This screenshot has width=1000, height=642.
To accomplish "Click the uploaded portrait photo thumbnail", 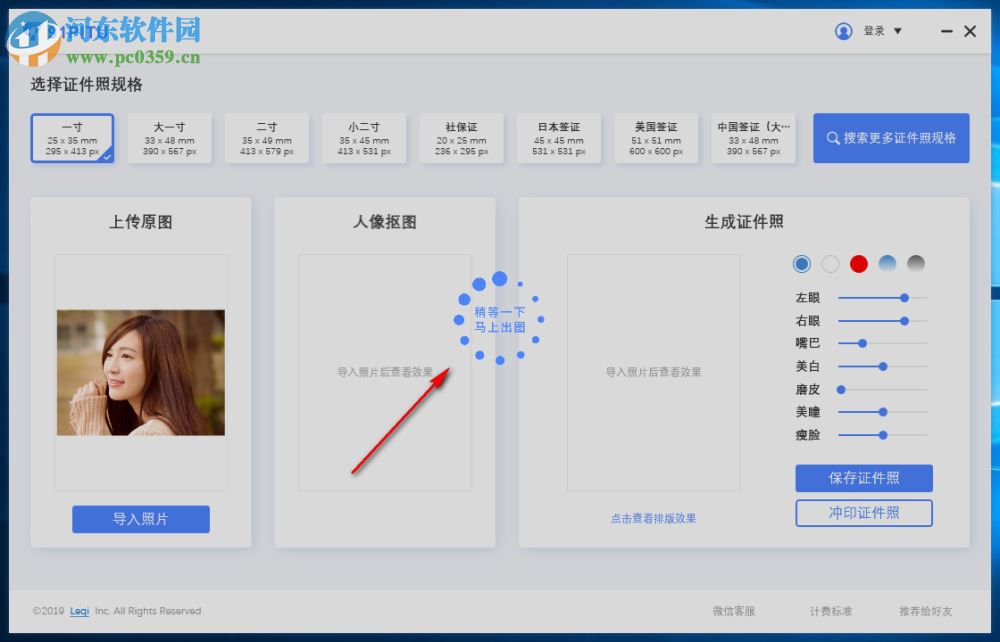I will click(x=141, y=373).
